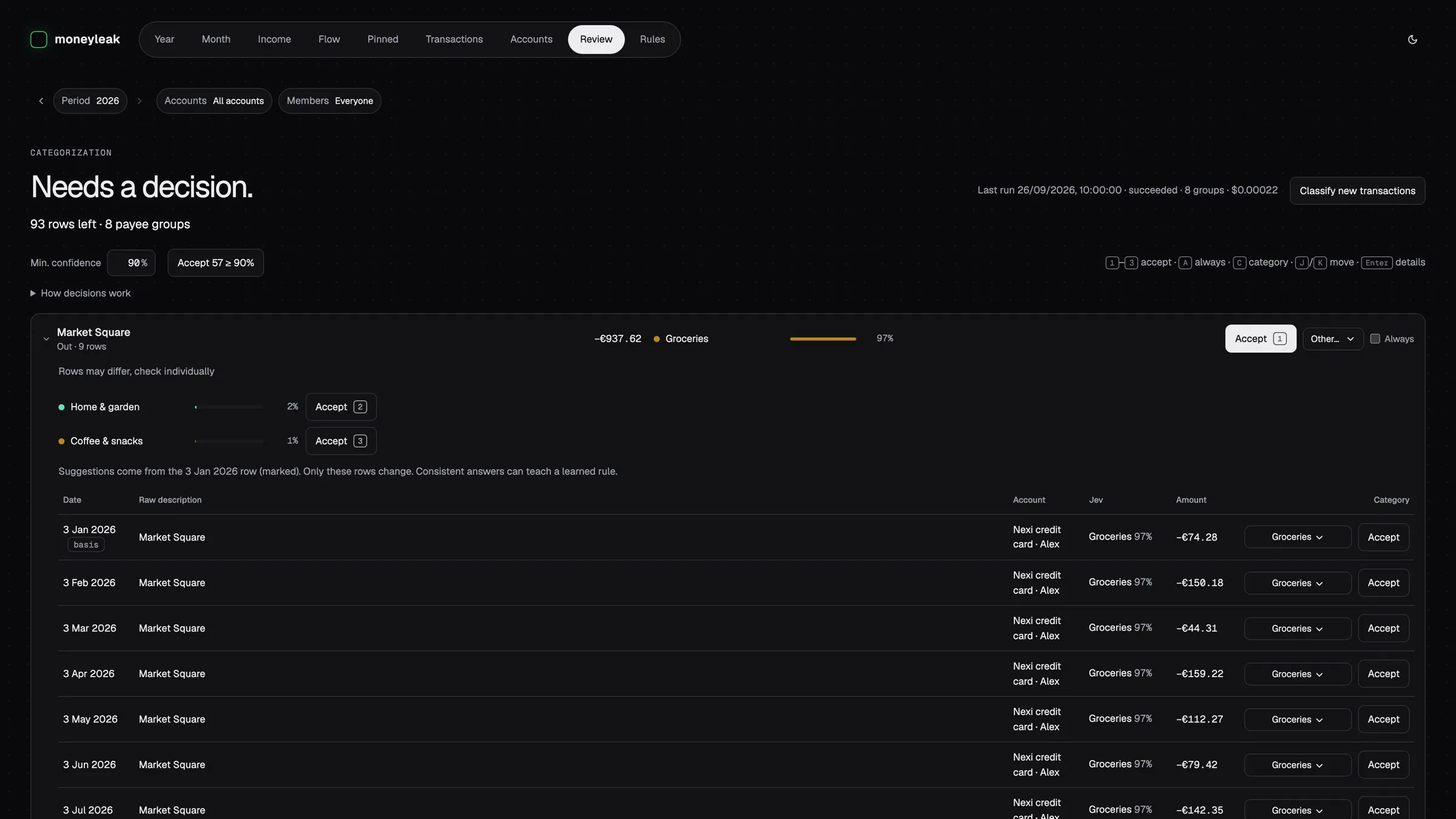Image resolution: width=1456 pixels, height=819 pixels.
Task: Accept Coffee & snacks suggestion
Action: 341,441
